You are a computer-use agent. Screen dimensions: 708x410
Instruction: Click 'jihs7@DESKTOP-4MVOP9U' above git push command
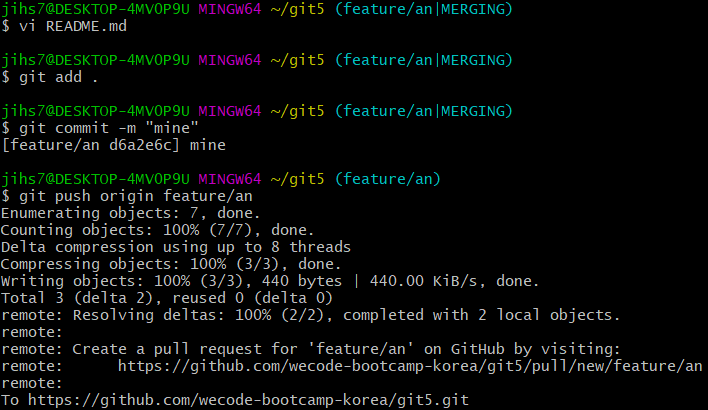click(95, 179)
